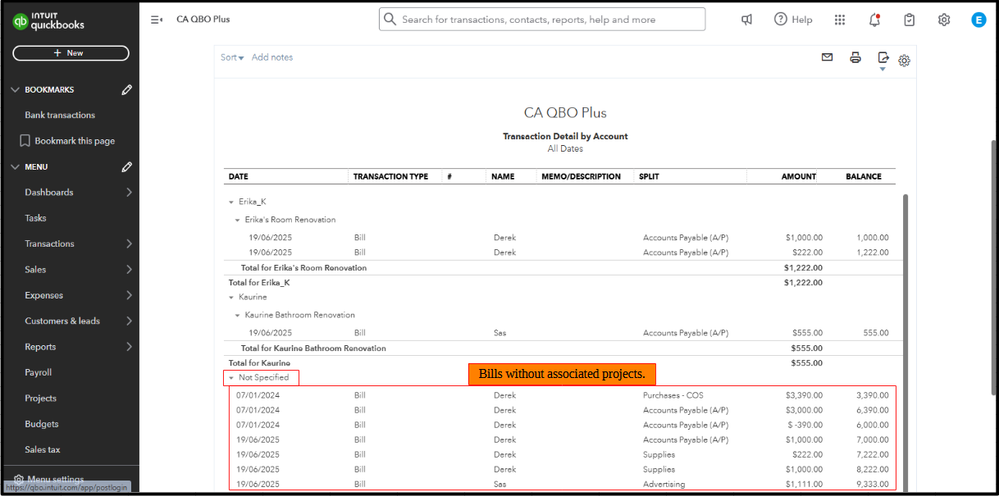
Task: Click the BALANCE column header
Action: (x=863, y=176)
